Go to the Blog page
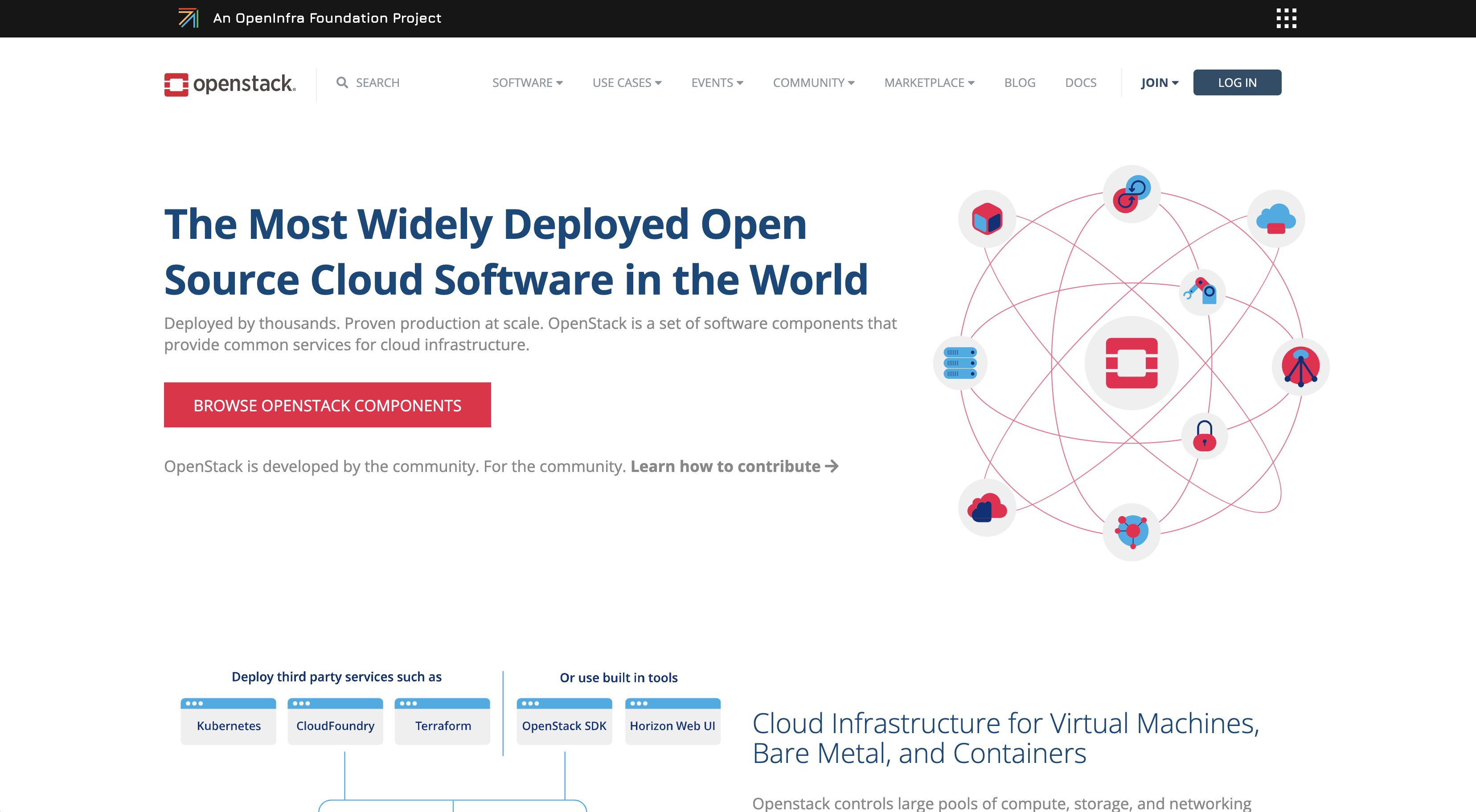Screen dimensions: 1476x812 (x=1019, y=82)
